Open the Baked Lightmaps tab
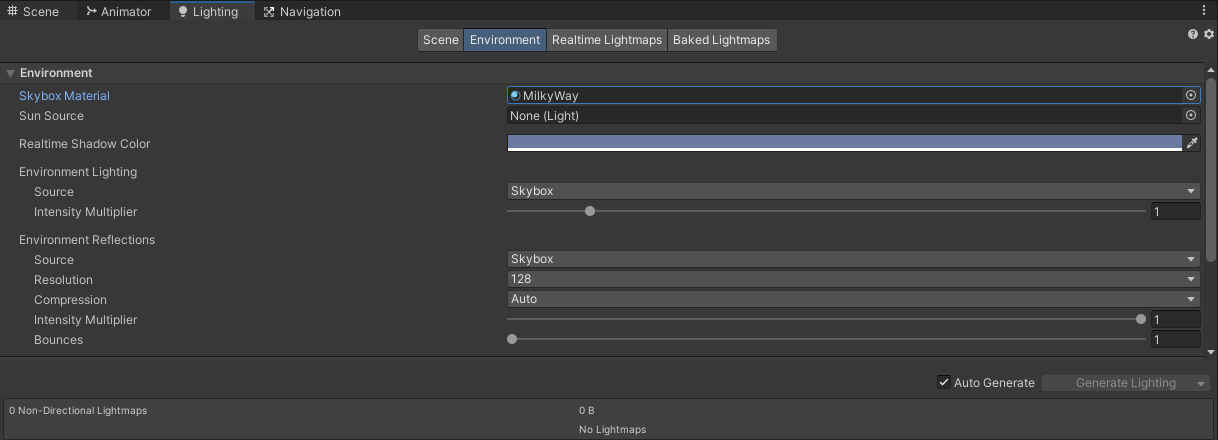Viewport: 1218px width, 440px height. pos(722,40)
